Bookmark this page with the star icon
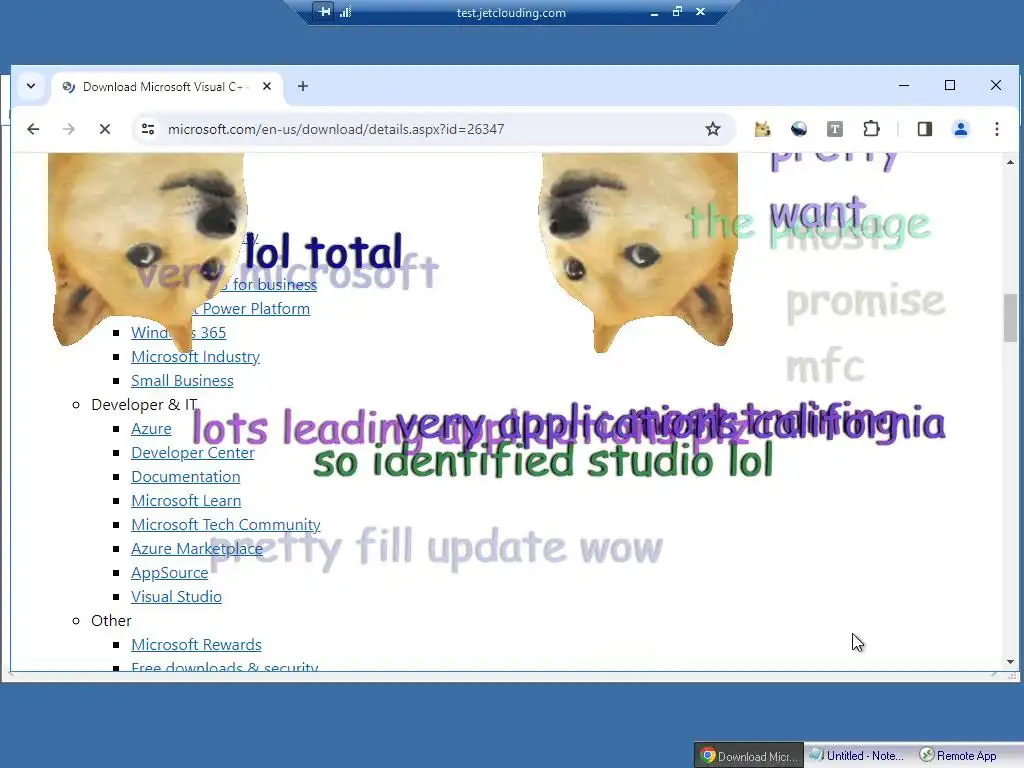The width and height of the screenshot is (1024, 768). [x=712, y=129]
